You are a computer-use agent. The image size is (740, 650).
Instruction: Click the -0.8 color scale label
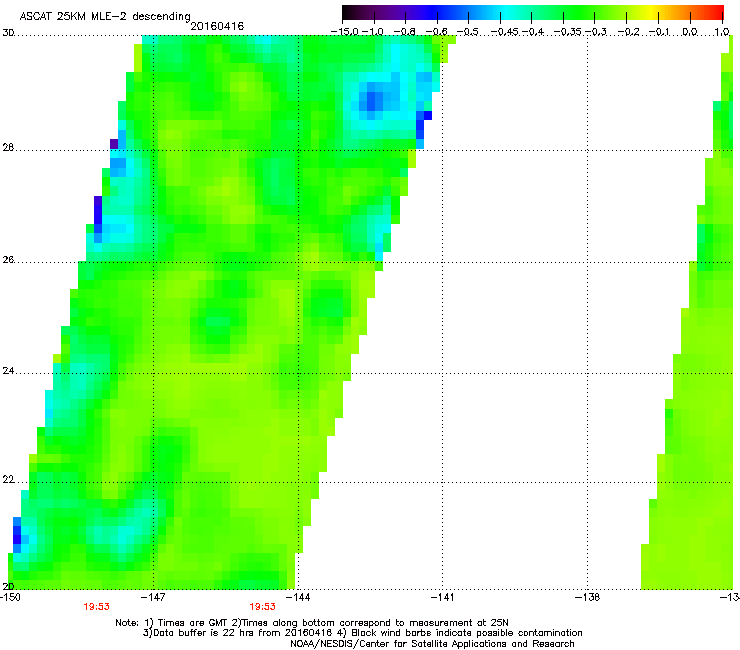[x=404, y=32]
